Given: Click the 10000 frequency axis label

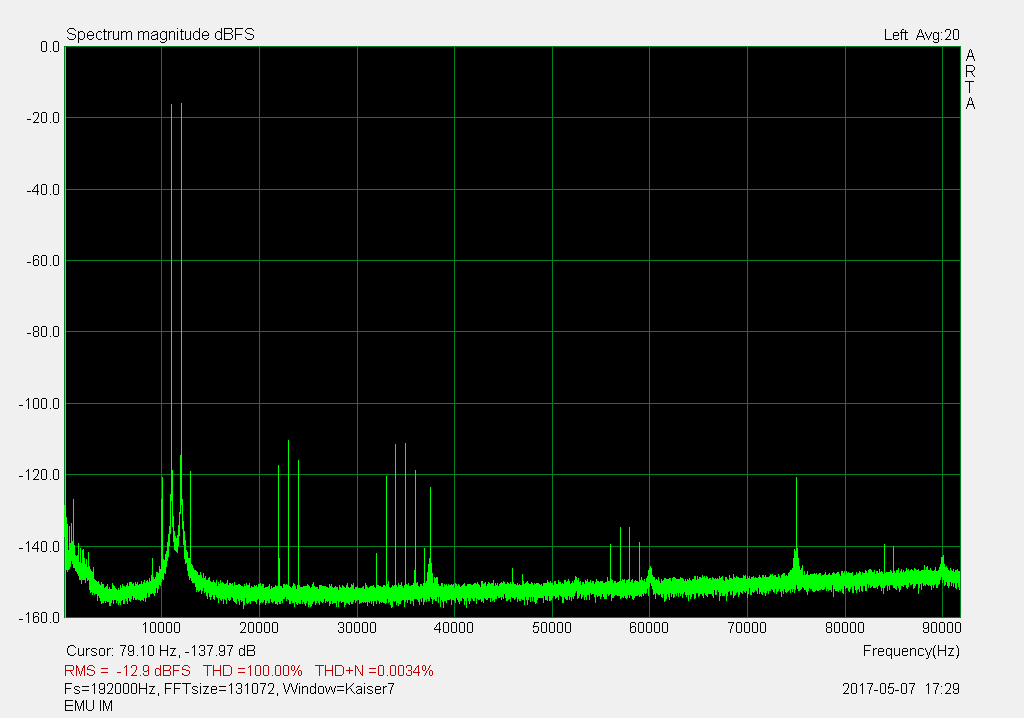Looking at the screenshot, I should pos(161,628).
